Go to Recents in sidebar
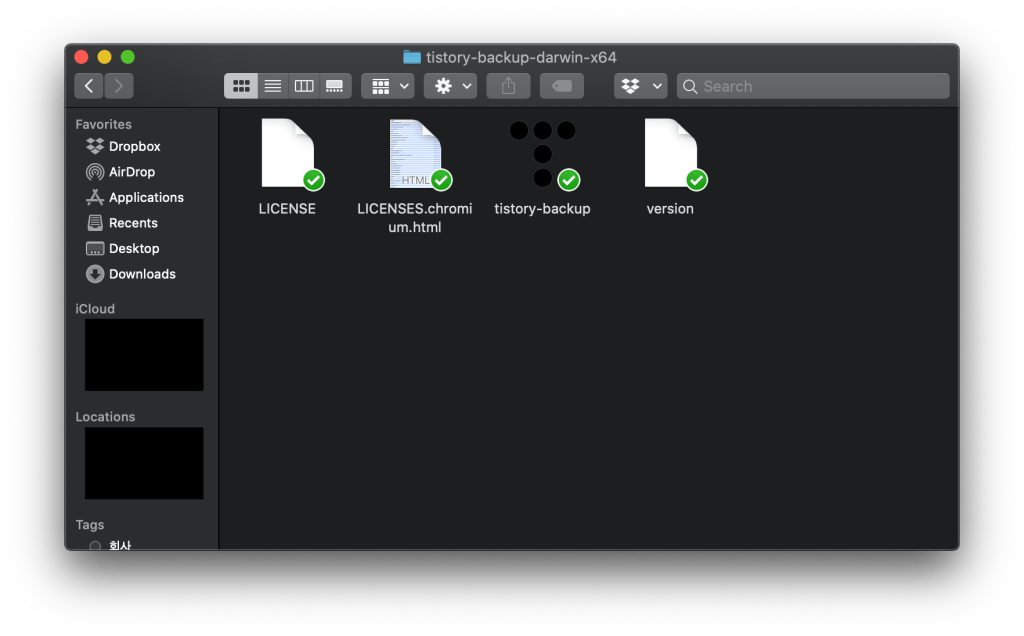Screen dimensions: 1024x636 [x=133, y=223]
